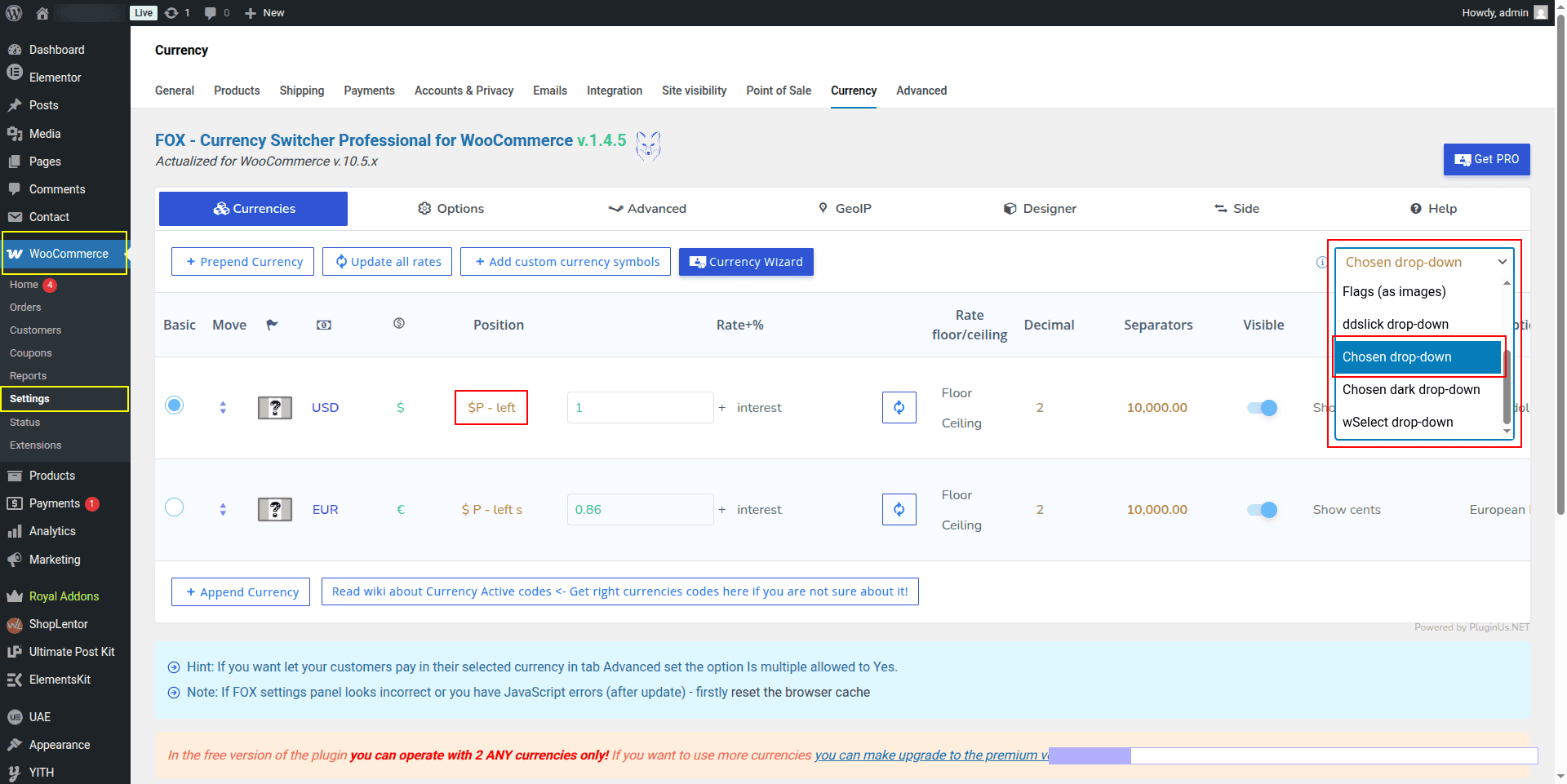Click the EUR rate refresh icon
Image resolution: width=1567 pixels, height=784 pixels.
tap(899, 510)
